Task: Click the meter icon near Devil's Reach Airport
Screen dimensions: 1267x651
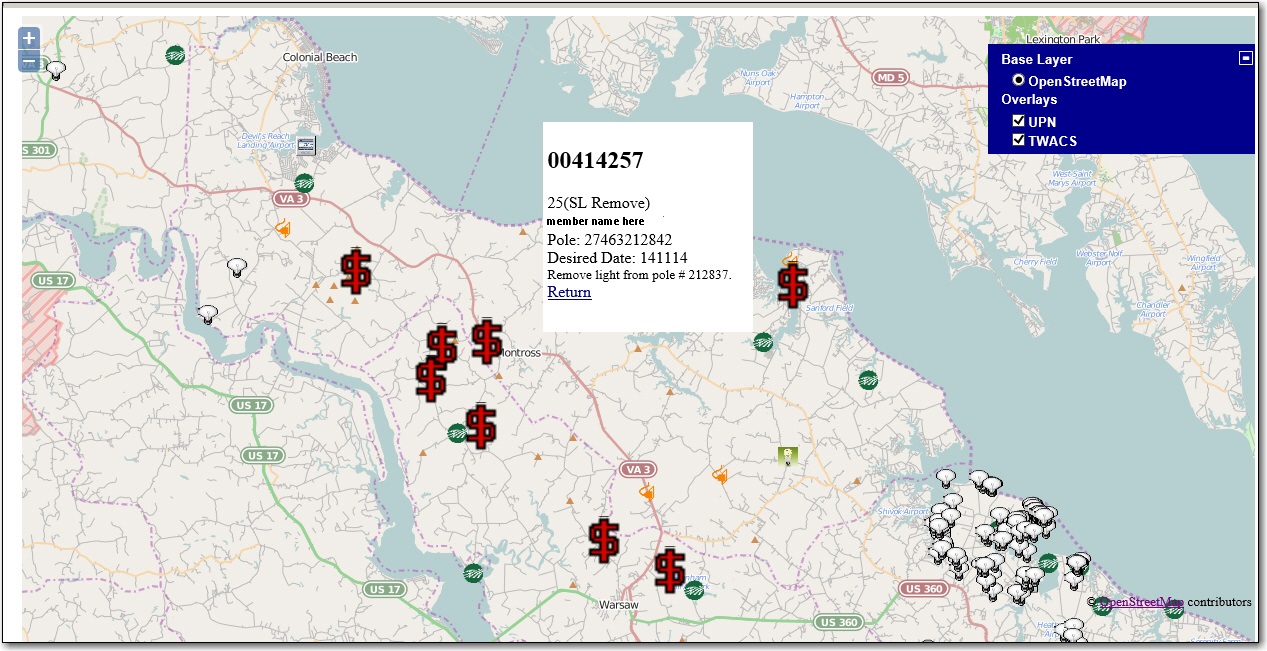Action: pyautogui.click(x=305, y=145)
